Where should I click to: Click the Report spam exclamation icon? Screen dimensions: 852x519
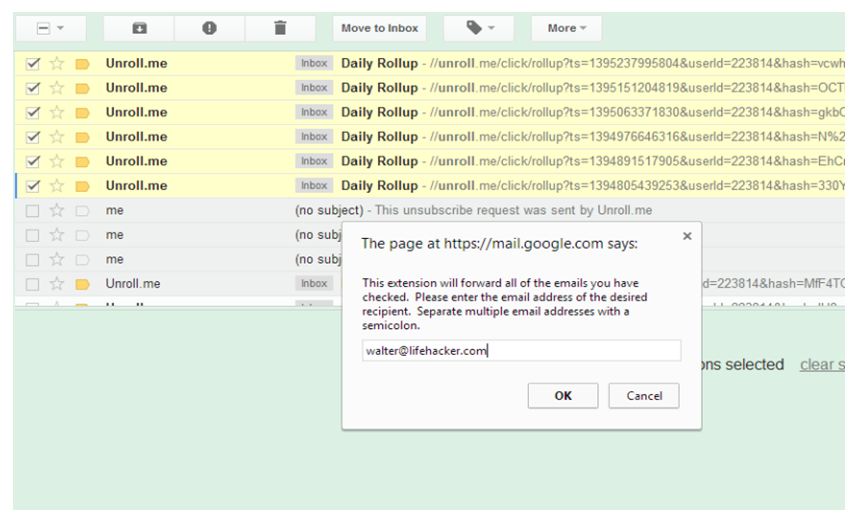click(209, 28)
